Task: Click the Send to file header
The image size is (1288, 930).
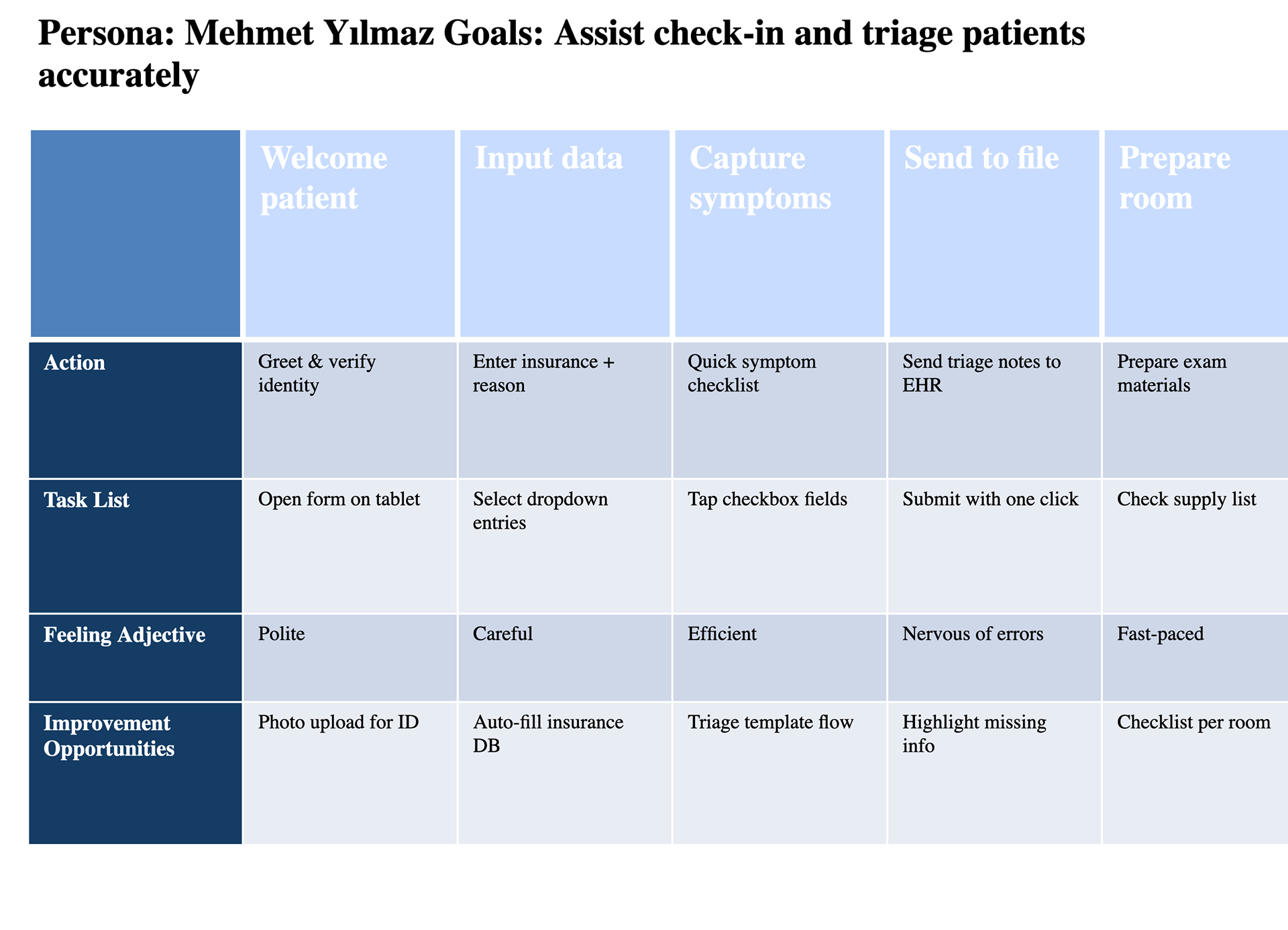Action: [994, 234]
